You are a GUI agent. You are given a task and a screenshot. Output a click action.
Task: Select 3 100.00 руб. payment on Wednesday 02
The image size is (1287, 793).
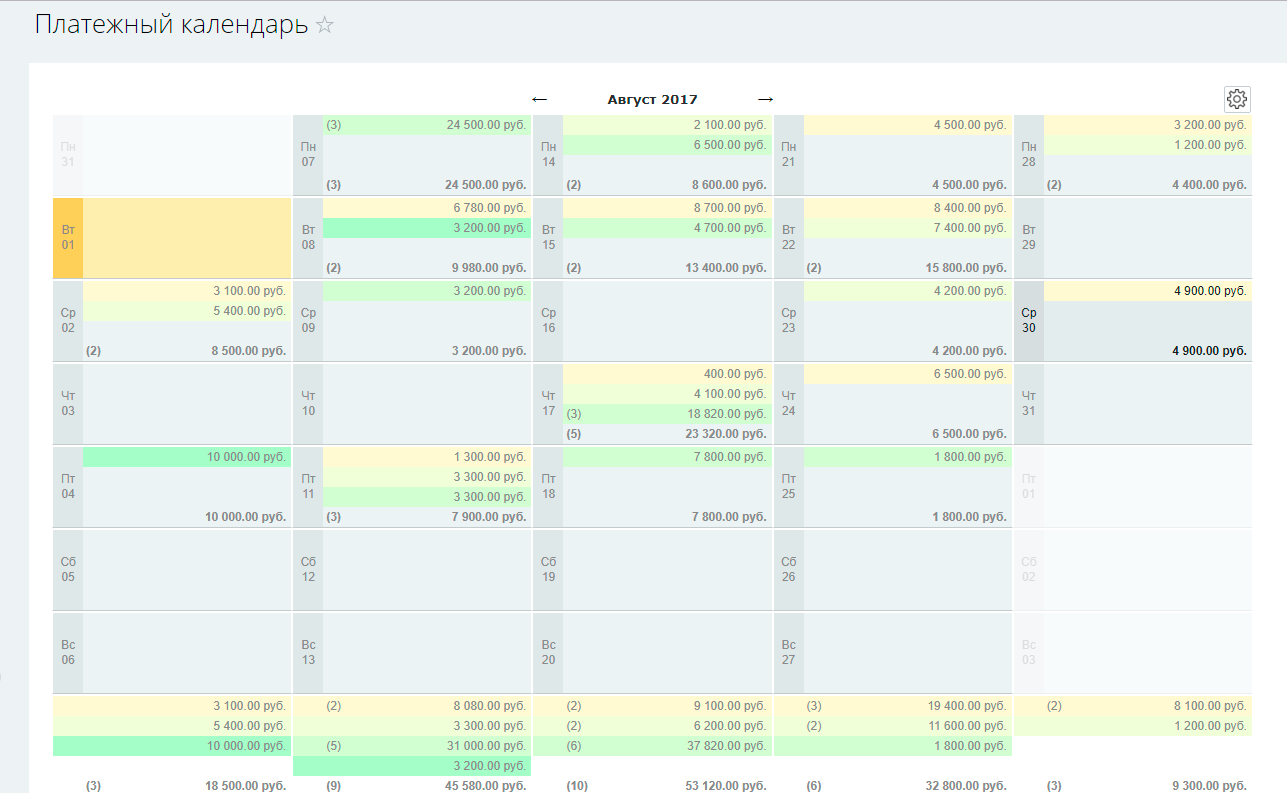[187, 291]
